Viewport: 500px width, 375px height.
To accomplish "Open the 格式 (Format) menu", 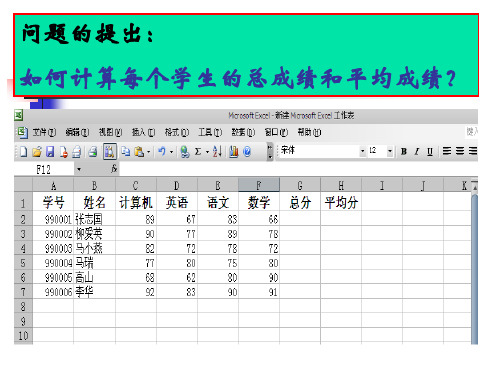I will 177,132.
